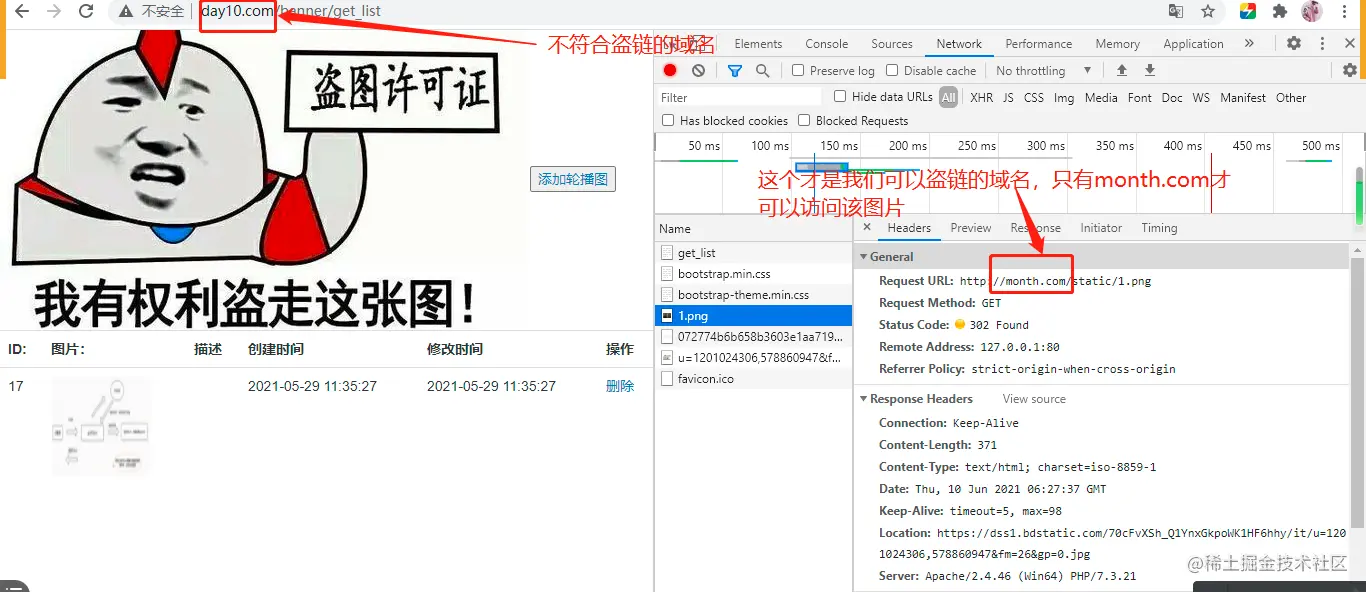Switch to the Performance tab

[1039, 44]
